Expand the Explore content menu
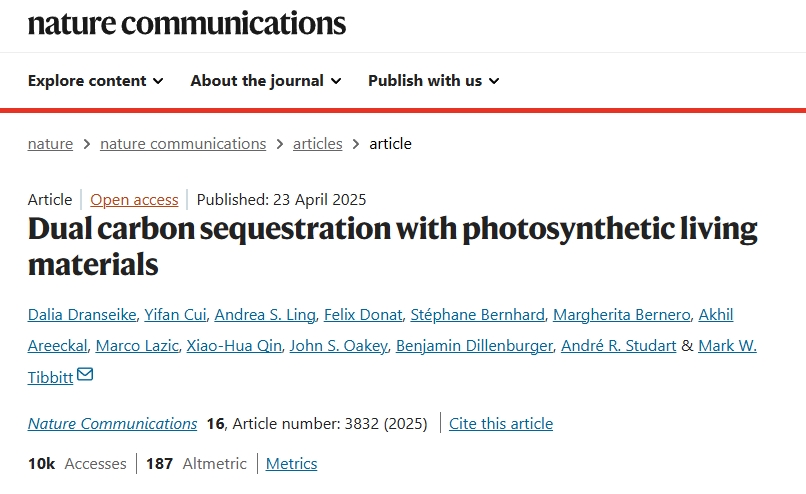The width and height of the screenshot is (806, 494). click(x=96, y=80)
